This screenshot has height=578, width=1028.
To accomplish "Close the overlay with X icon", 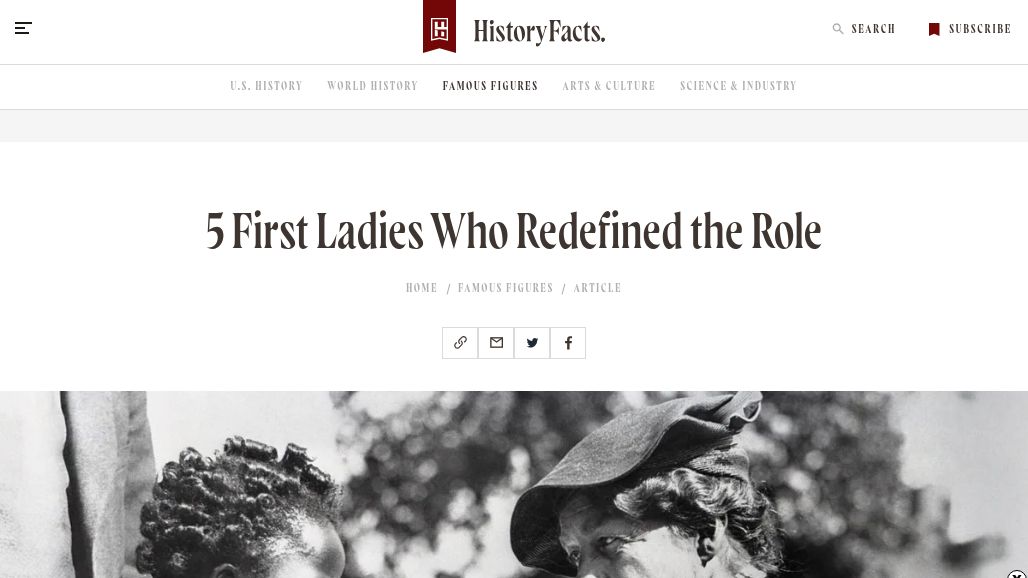I will [1017, 575].
